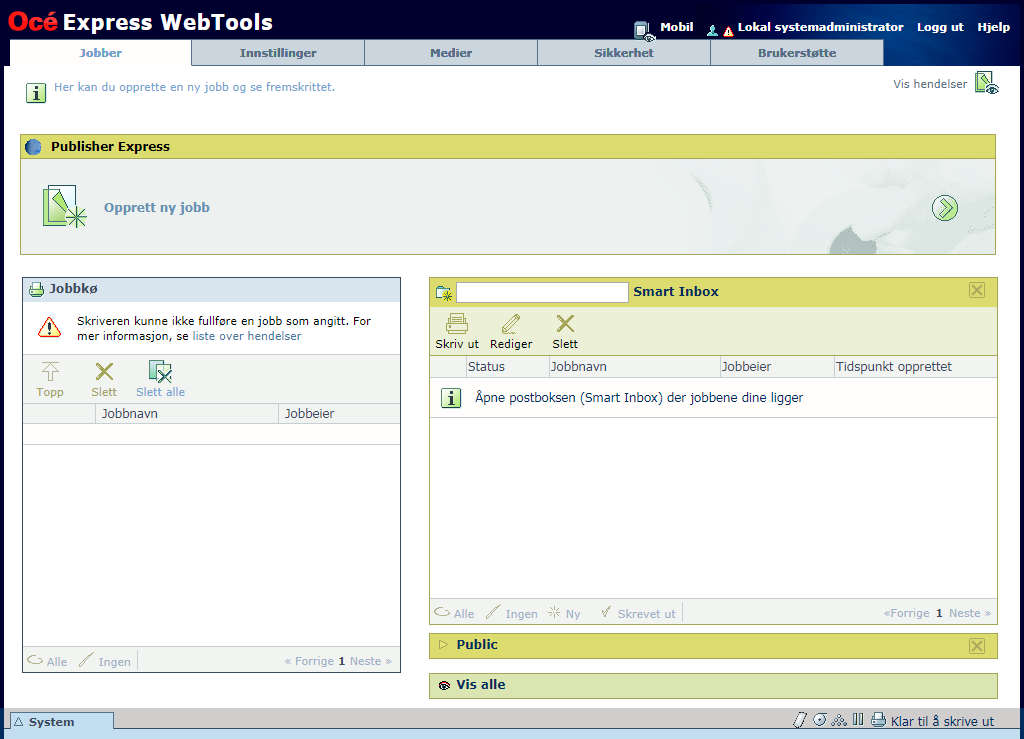
Task: Select Skrevet ut jobs in Smart Inbox
Action: [639, 614]
